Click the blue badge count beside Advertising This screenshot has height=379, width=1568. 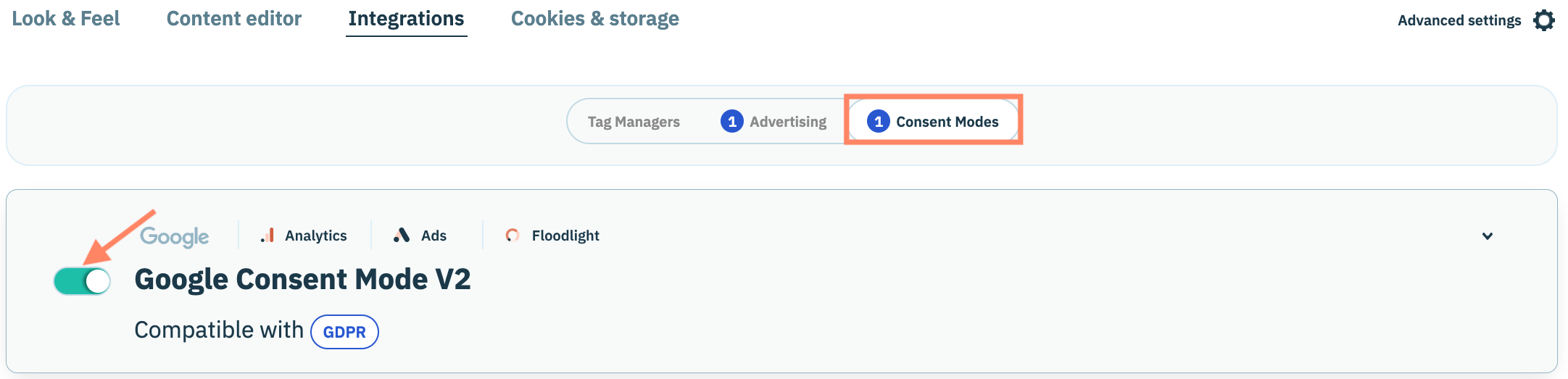tap(731, 121)
